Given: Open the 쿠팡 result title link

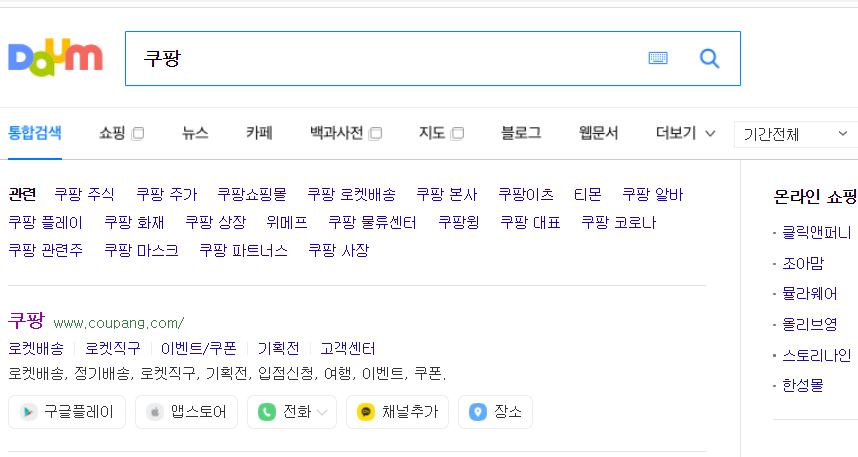Looking at the screenshot, I should click(x=26, y=321).
